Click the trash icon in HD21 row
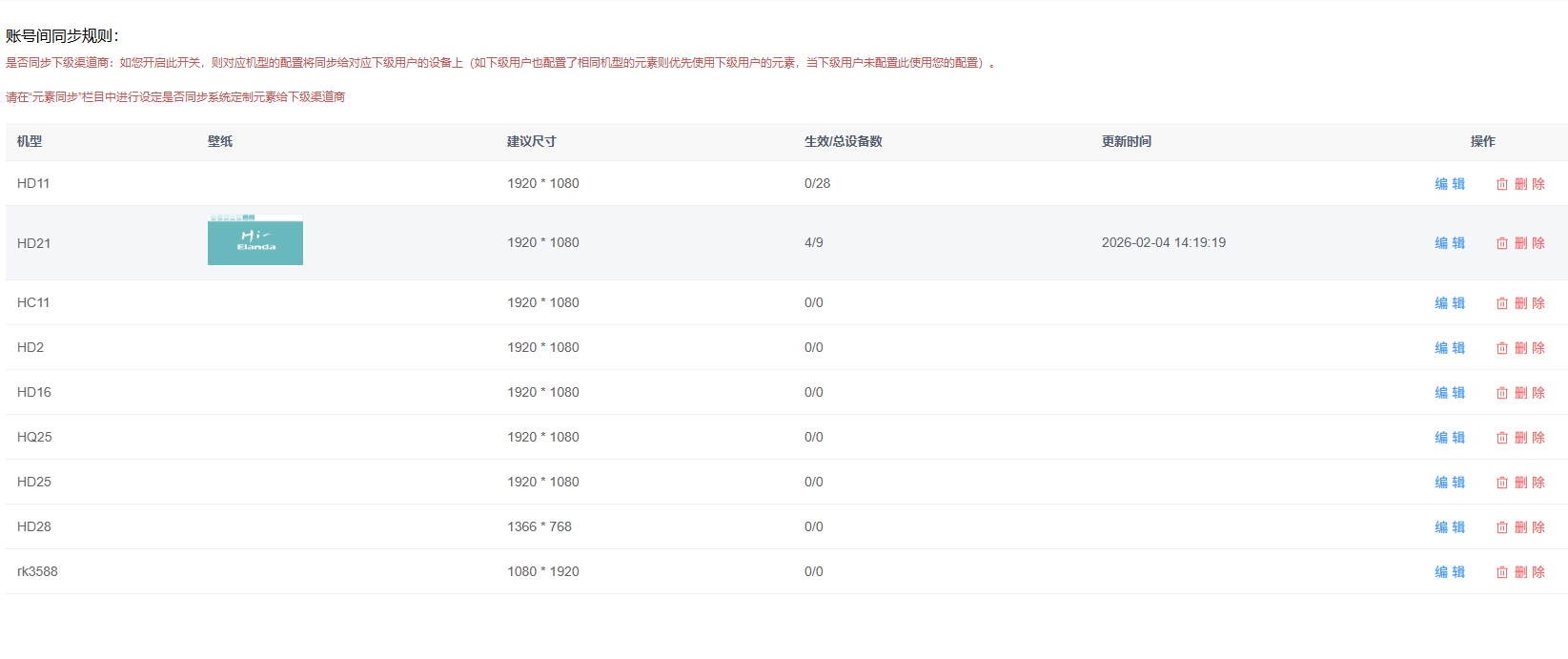1568x659 pixels. click(x=1502, y=243)
